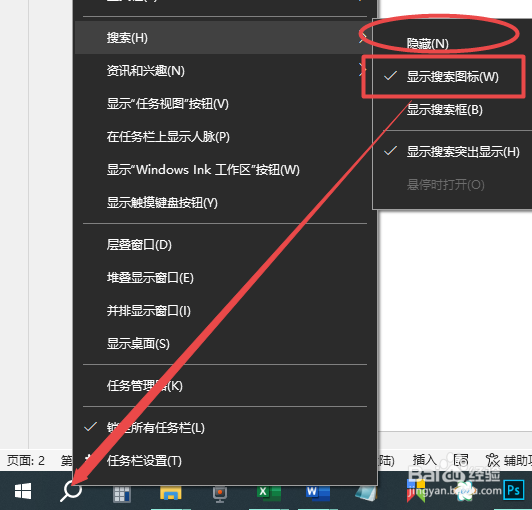This screenshot has height=510, width=532.
Task: Click the accessibility checker icon in Word
Action: (492, 460)
